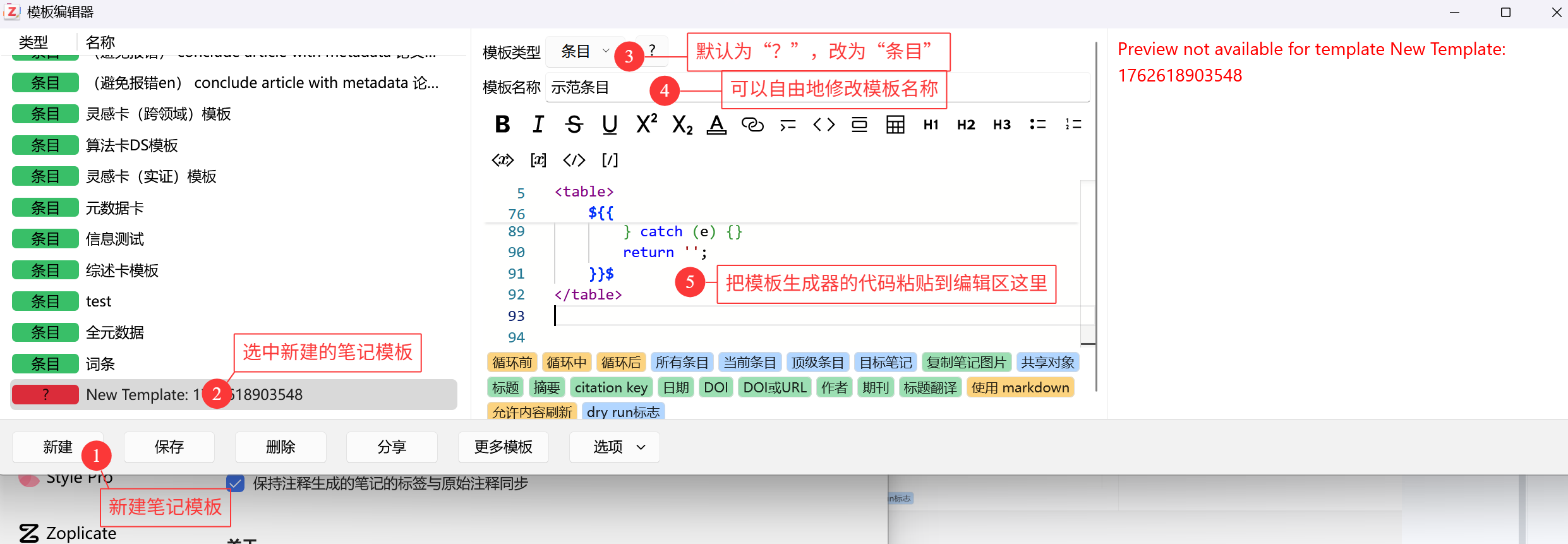Insert a bulleted list
The height and width of the screenshot is (544, 1568).
[1037, 124]
